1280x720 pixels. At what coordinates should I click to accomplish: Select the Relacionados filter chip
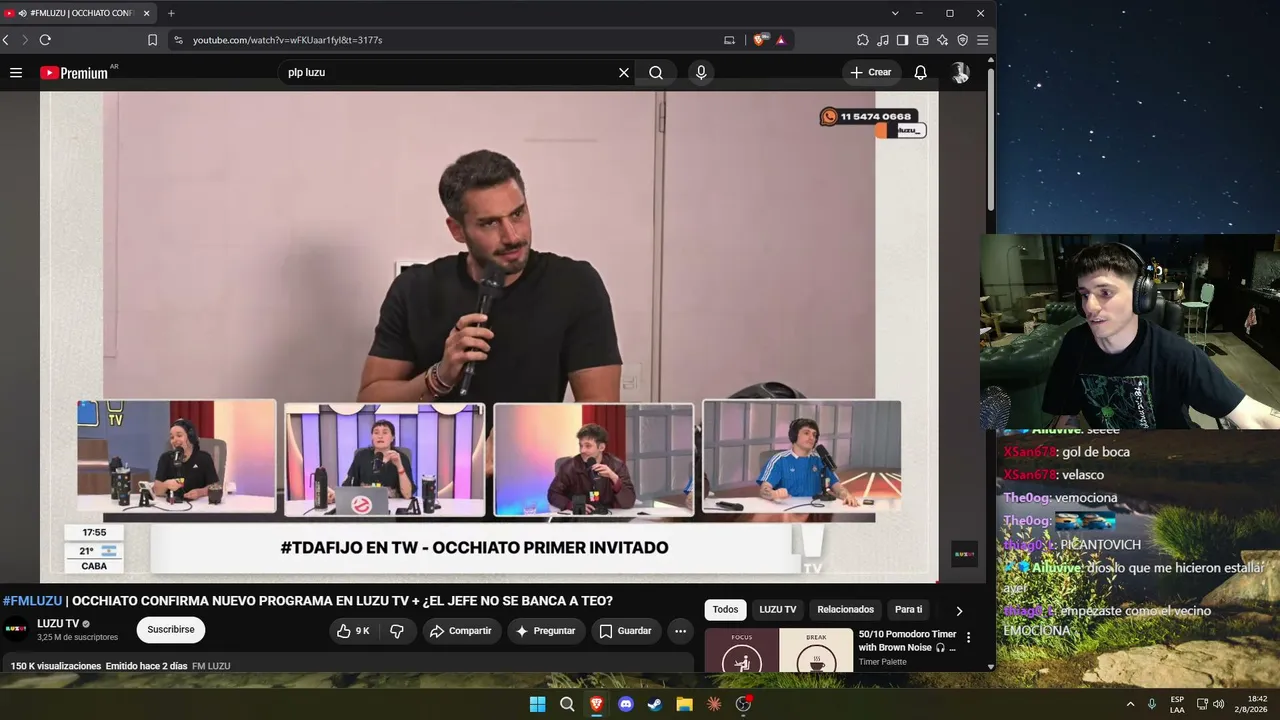[845, 609]
